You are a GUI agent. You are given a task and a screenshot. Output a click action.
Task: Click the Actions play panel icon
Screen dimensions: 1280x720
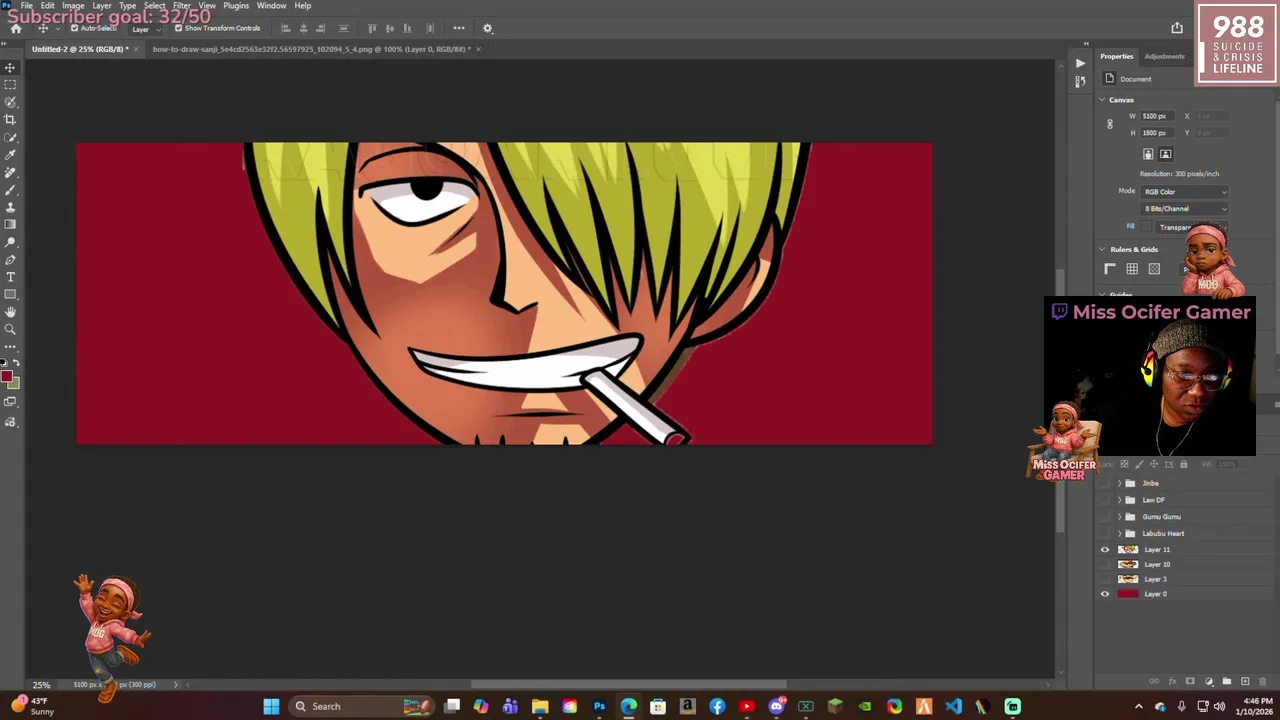pyautogui.click(x=1080, y=63)
